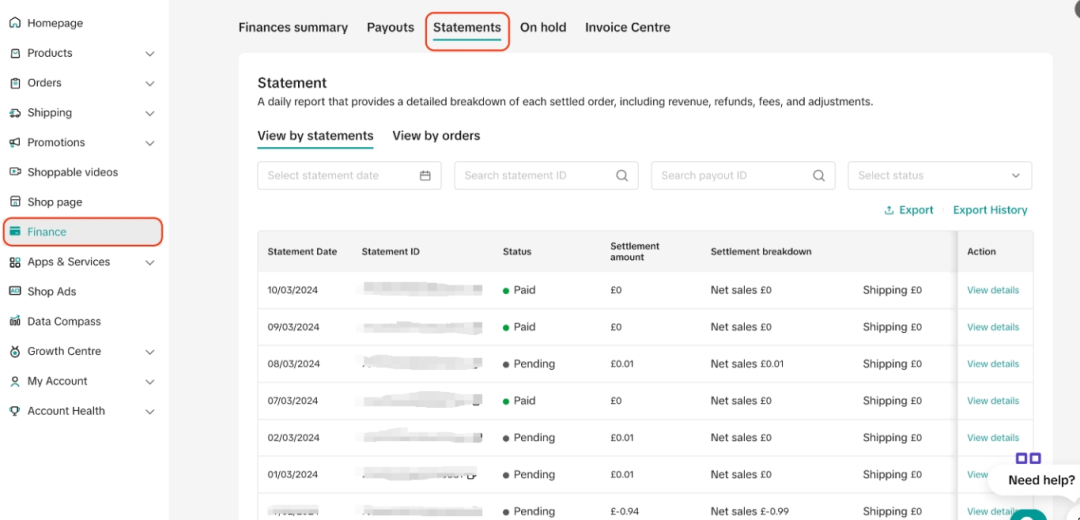Click the Status column header
1080x520 pixels.
click(517, 251)
